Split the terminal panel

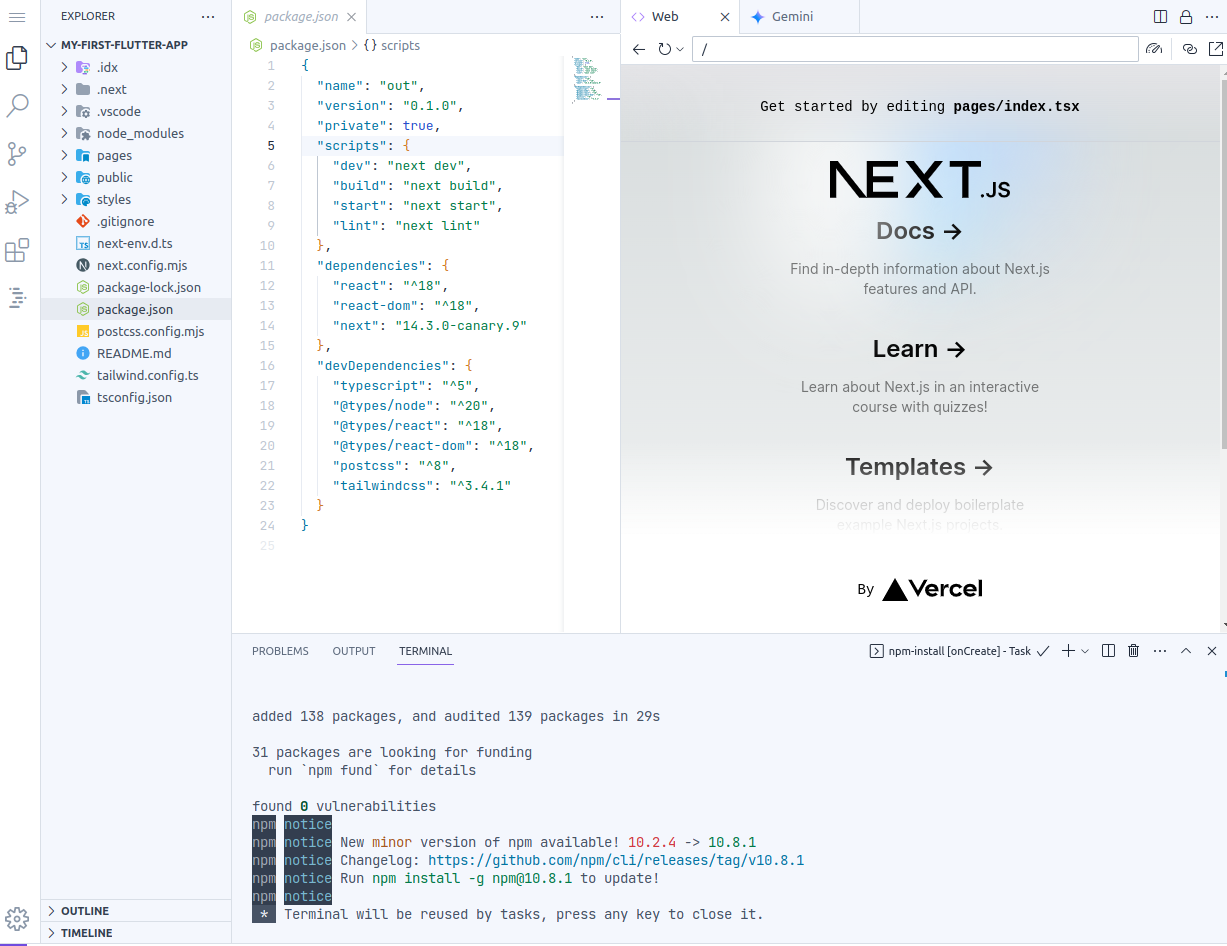click(1107, 650)
